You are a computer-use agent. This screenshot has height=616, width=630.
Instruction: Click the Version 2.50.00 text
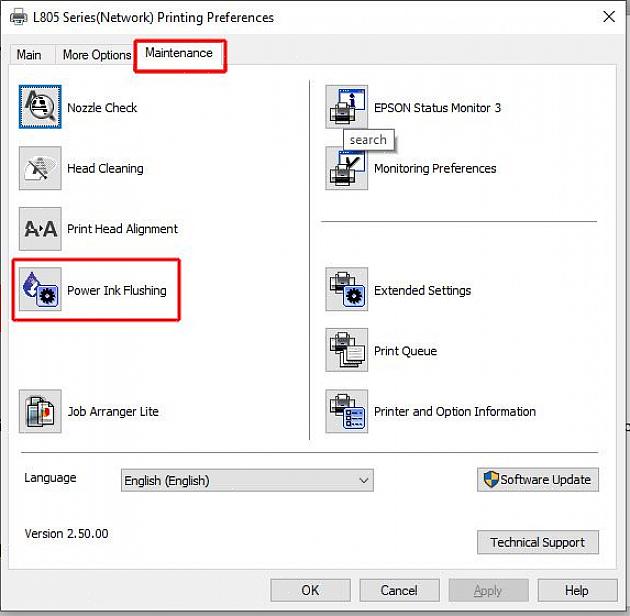click(66, 534)
